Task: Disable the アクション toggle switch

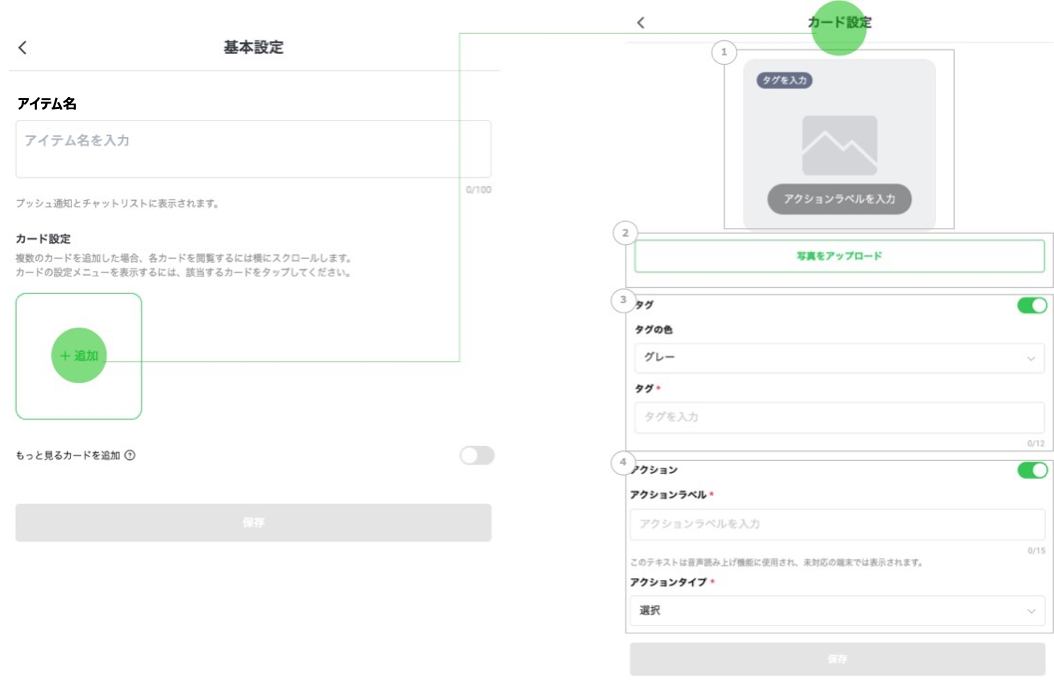Action: pyautogui.click(x=1032, y=470)
